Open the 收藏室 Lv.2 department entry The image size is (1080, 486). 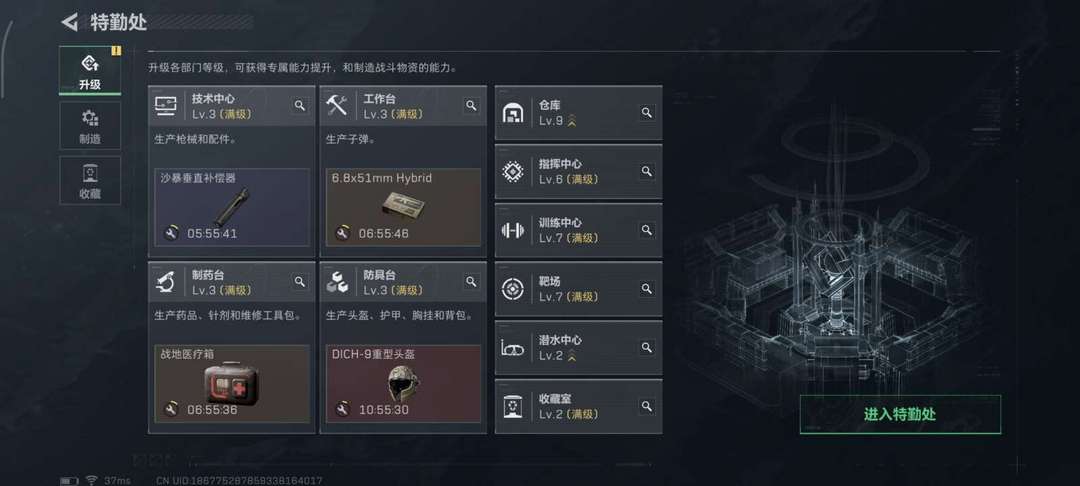pos(579,406)
